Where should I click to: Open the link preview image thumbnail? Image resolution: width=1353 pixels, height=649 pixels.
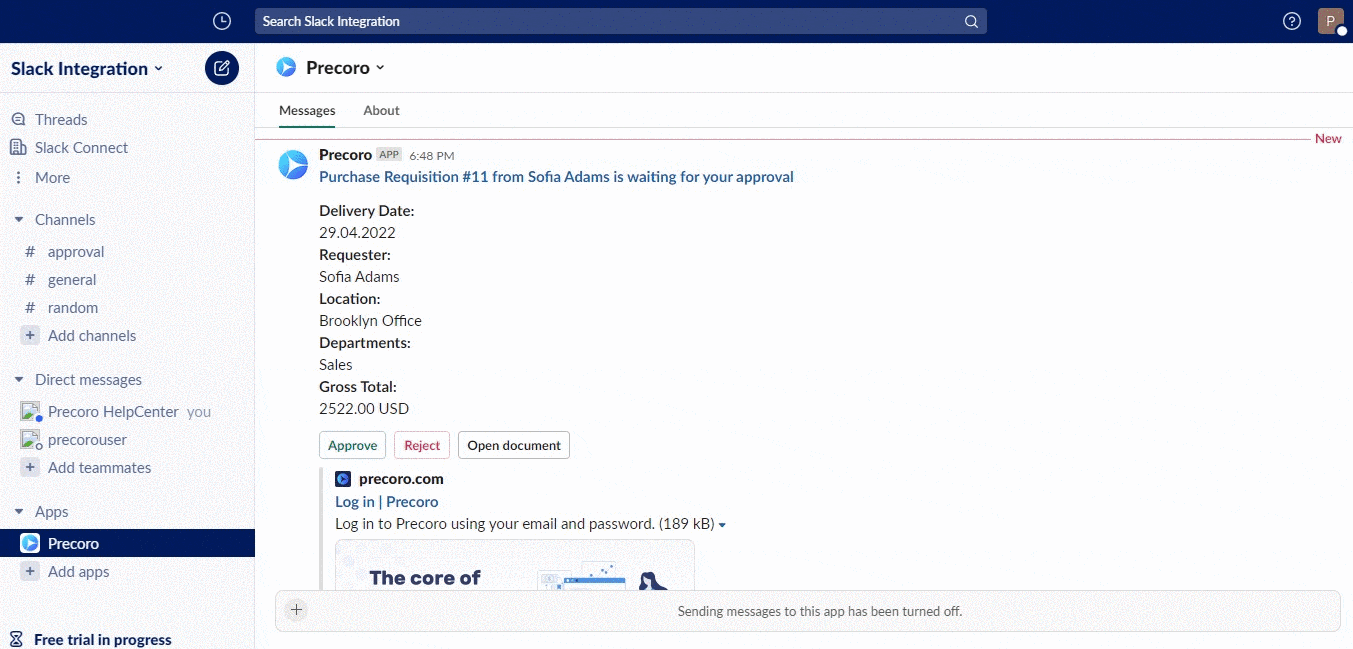pos(515,565)
